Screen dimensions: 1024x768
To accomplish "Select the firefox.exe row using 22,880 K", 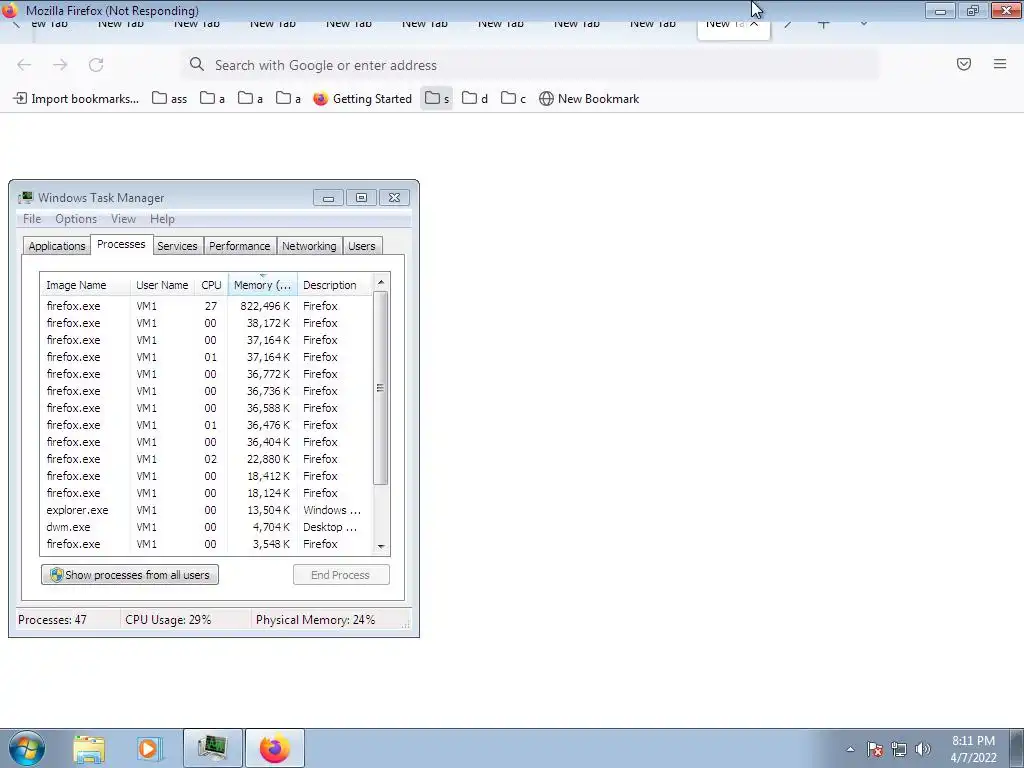I will 206,458.
